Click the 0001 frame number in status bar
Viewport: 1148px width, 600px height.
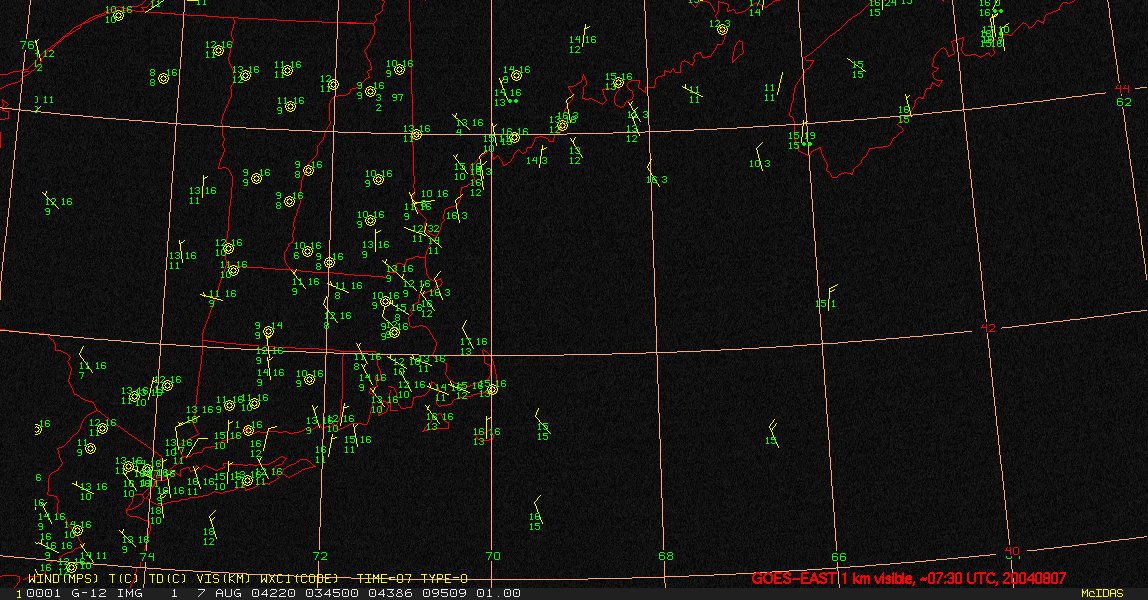point(44,593)
